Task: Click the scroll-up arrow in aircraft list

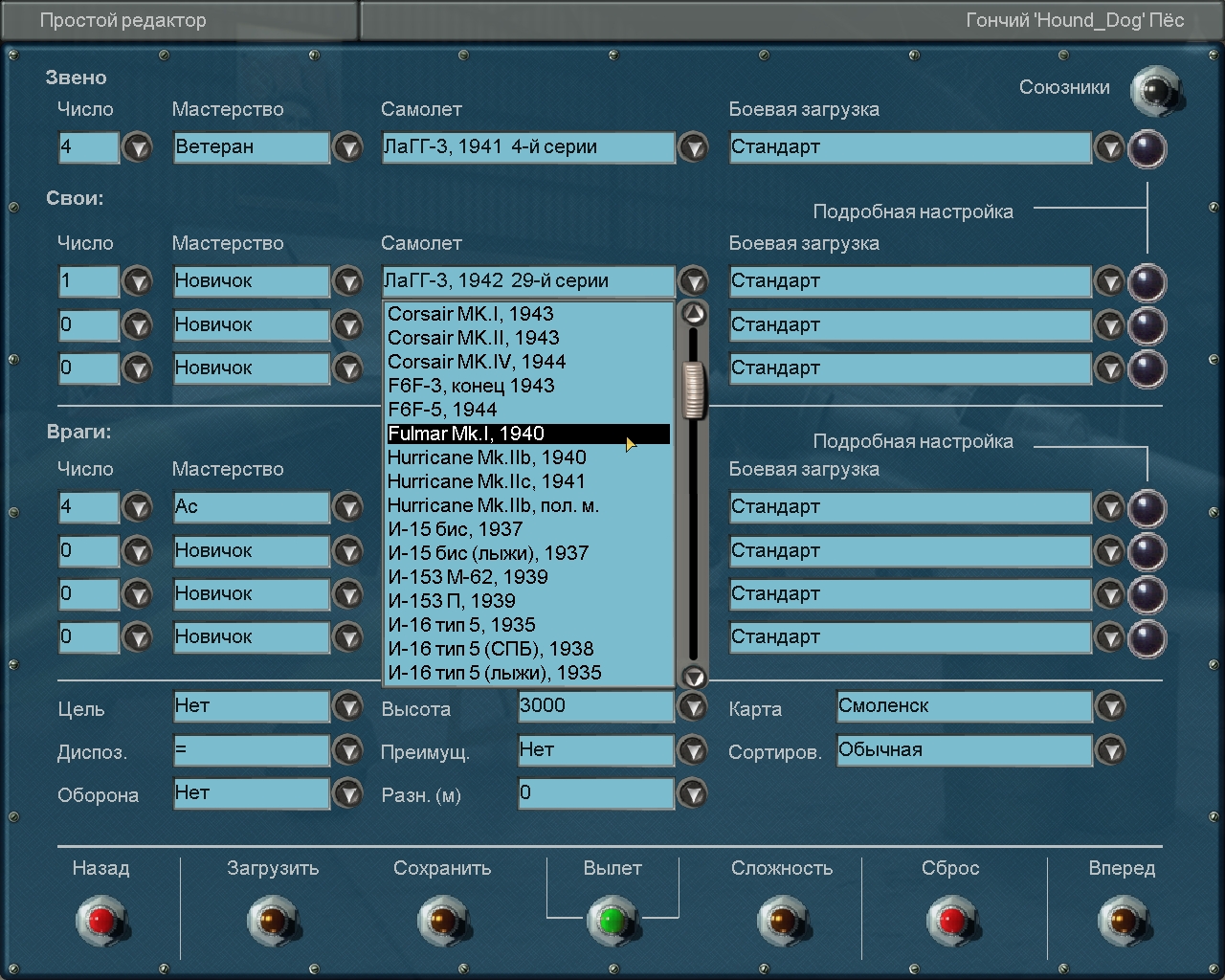Action: (x=693, y=314)
